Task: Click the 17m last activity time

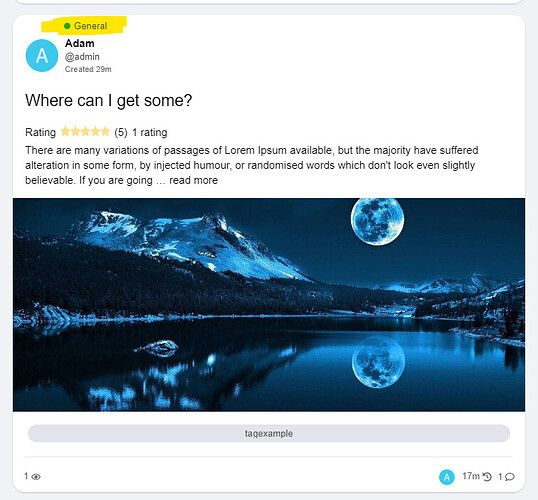Action: [471, 476]
